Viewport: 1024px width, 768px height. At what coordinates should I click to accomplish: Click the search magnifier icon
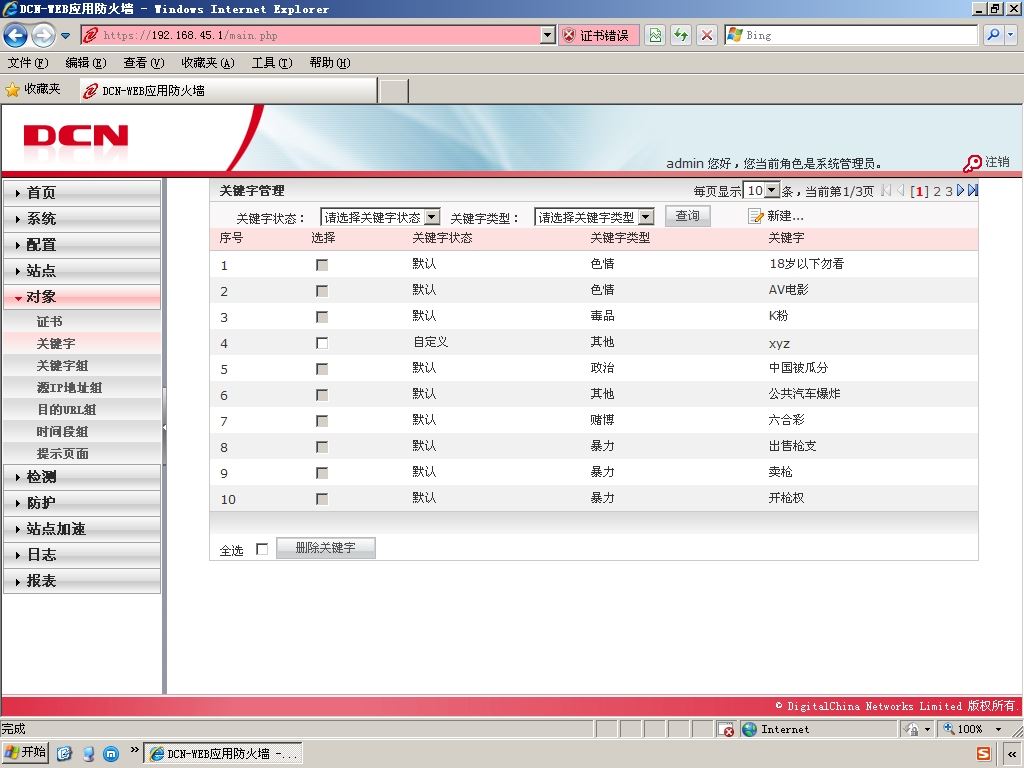[x=993, y=35]
